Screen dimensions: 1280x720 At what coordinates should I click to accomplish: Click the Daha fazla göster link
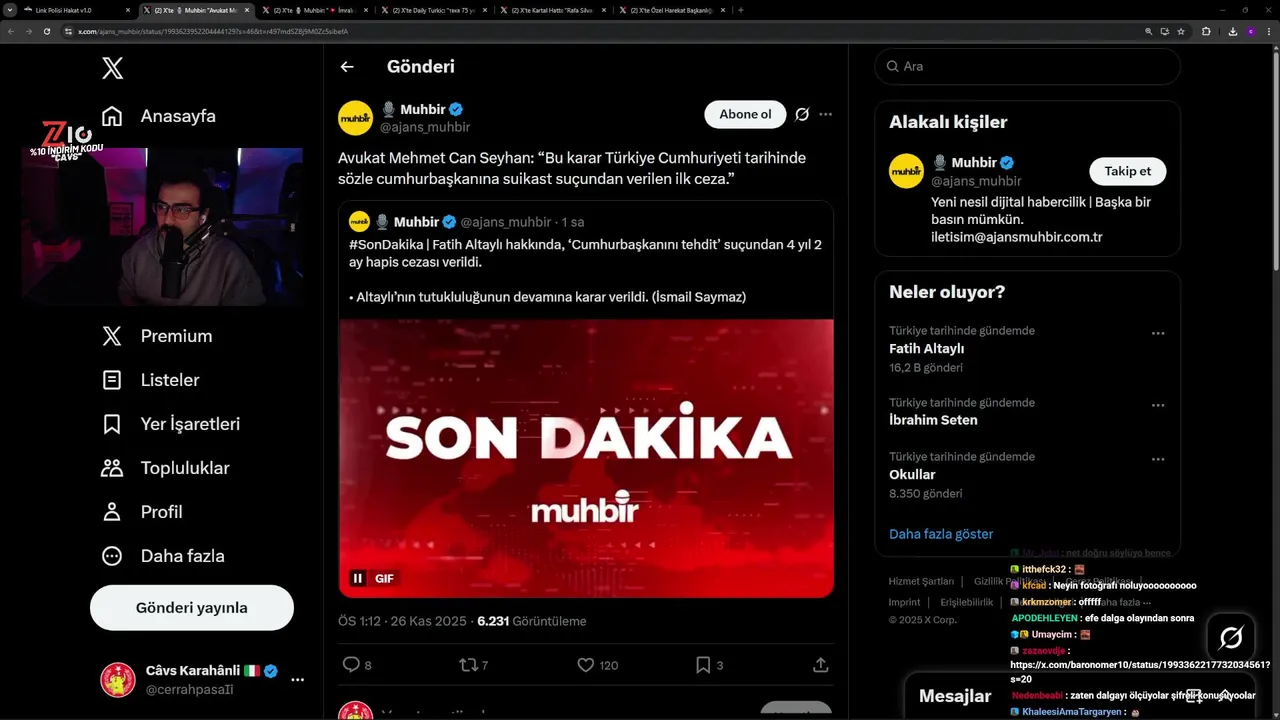pyautogui.click(x=941, y=534)
